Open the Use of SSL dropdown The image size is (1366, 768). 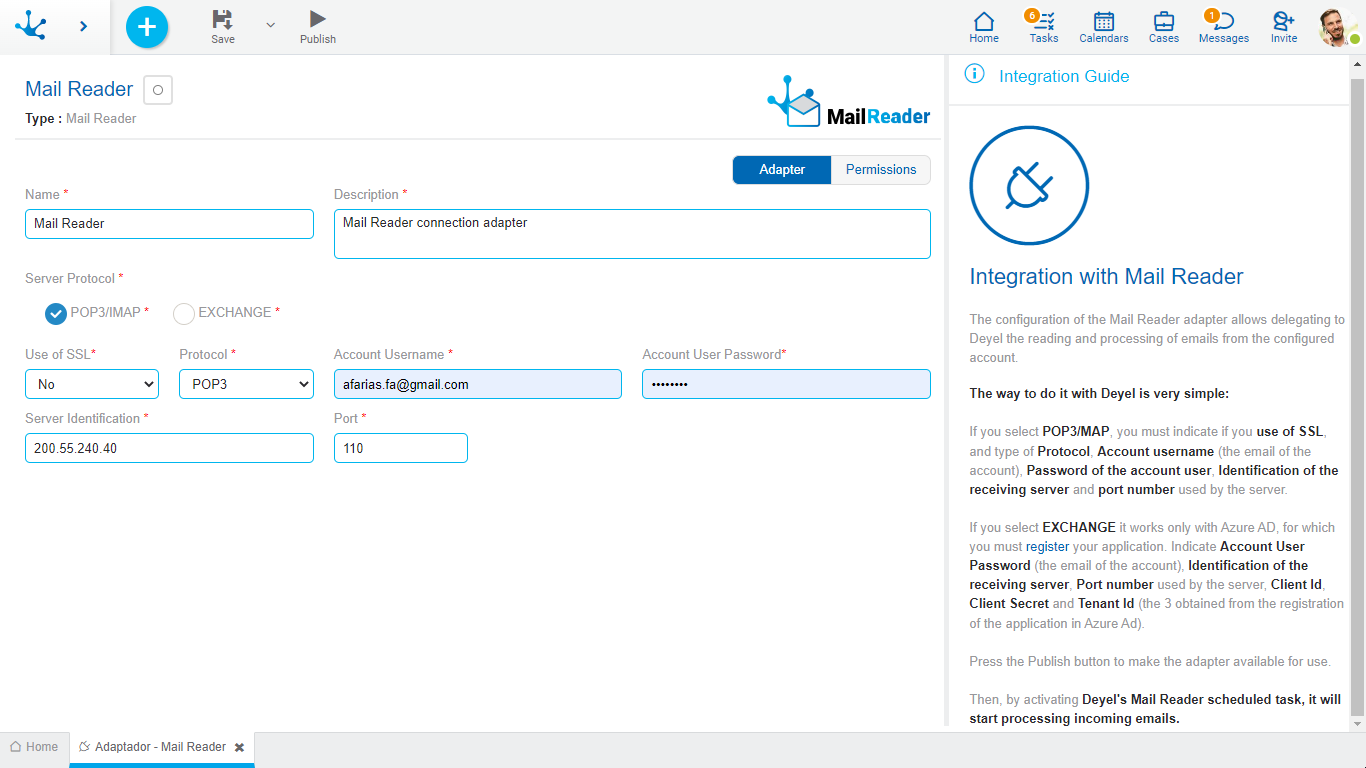pyautogui.click(x=92, y=384)
